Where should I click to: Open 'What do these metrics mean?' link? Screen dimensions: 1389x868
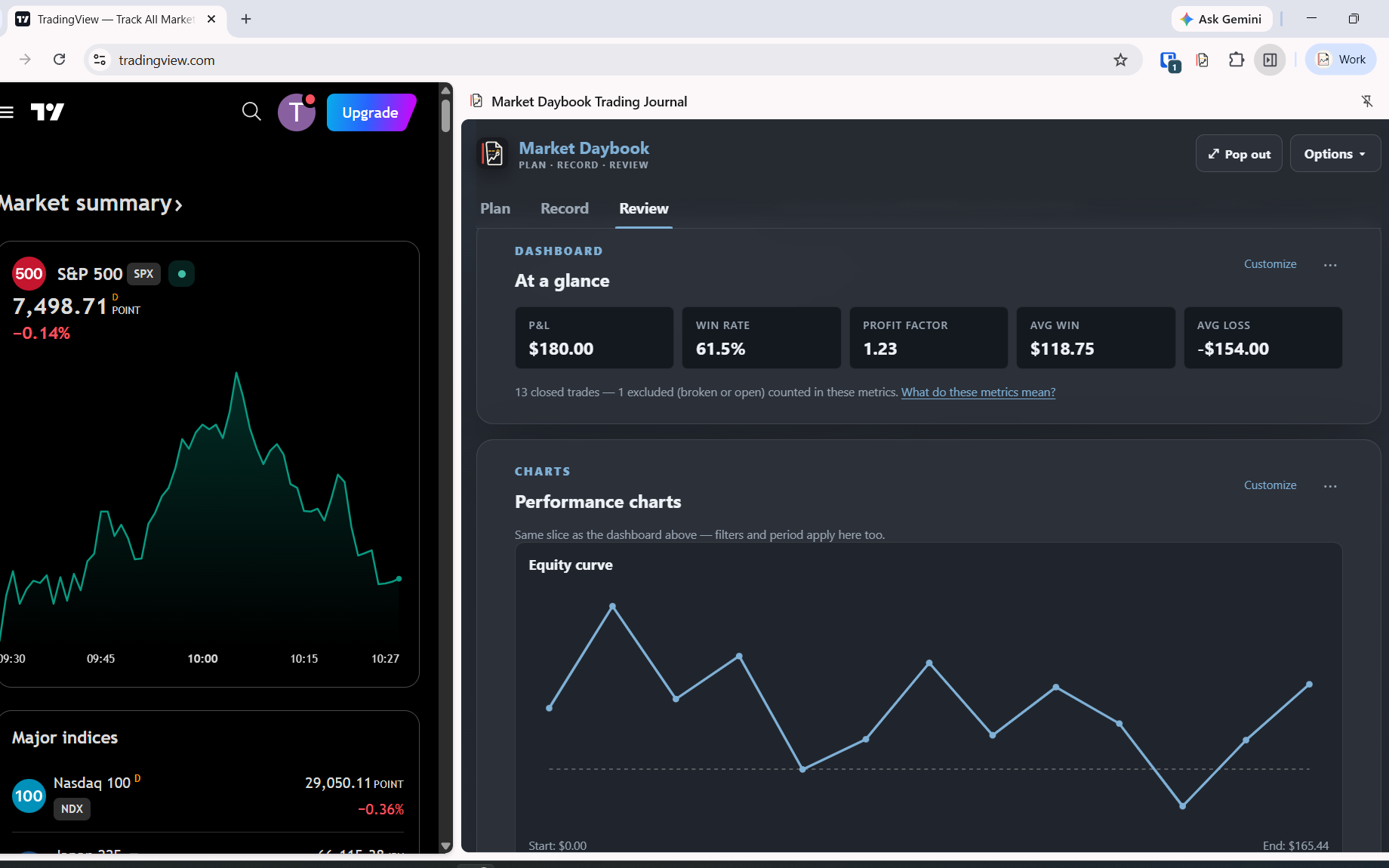tap(978, 392)
